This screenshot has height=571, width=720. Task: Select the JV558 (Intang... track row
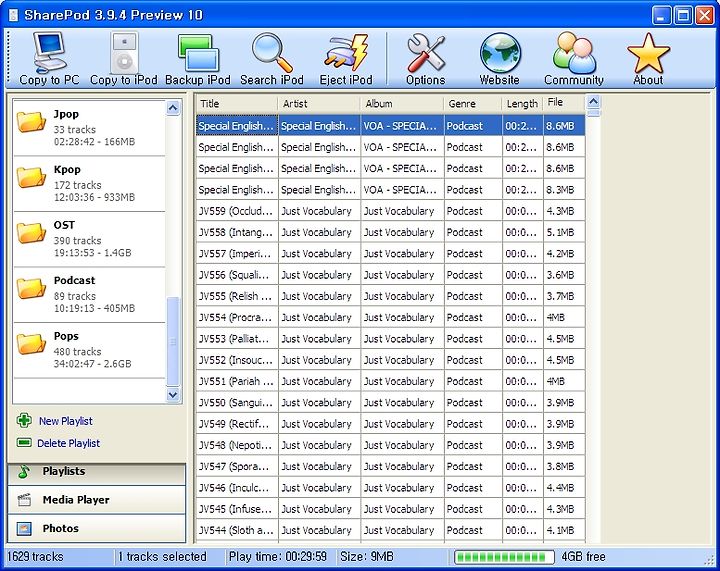point(391,232)
